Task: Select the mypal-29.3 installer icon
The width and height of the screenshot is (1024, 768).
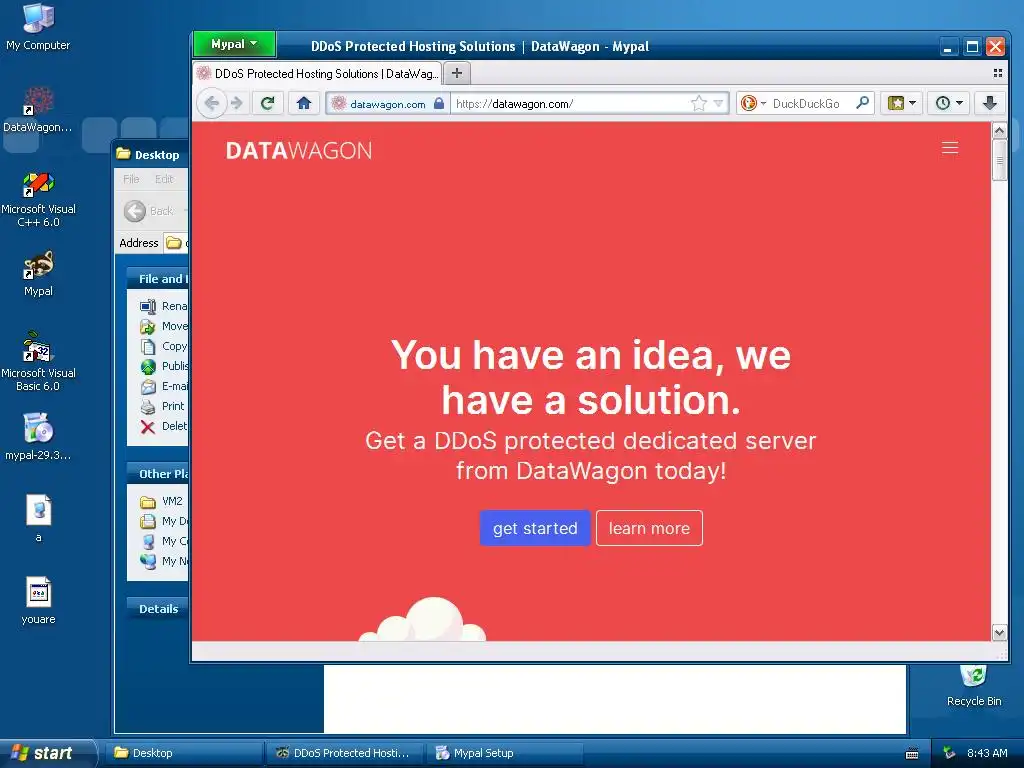Action: click(38, 436)
